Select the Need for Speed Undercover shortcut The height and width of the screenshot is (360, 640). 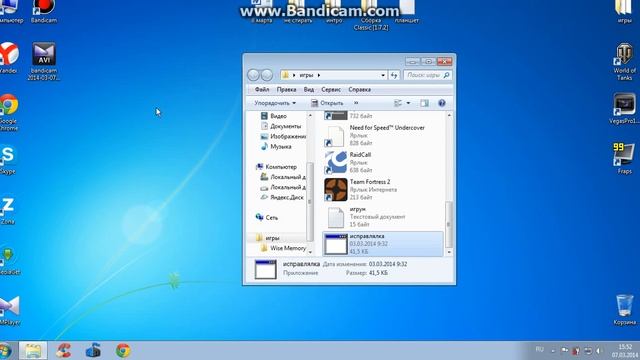[x=383, y=136]
